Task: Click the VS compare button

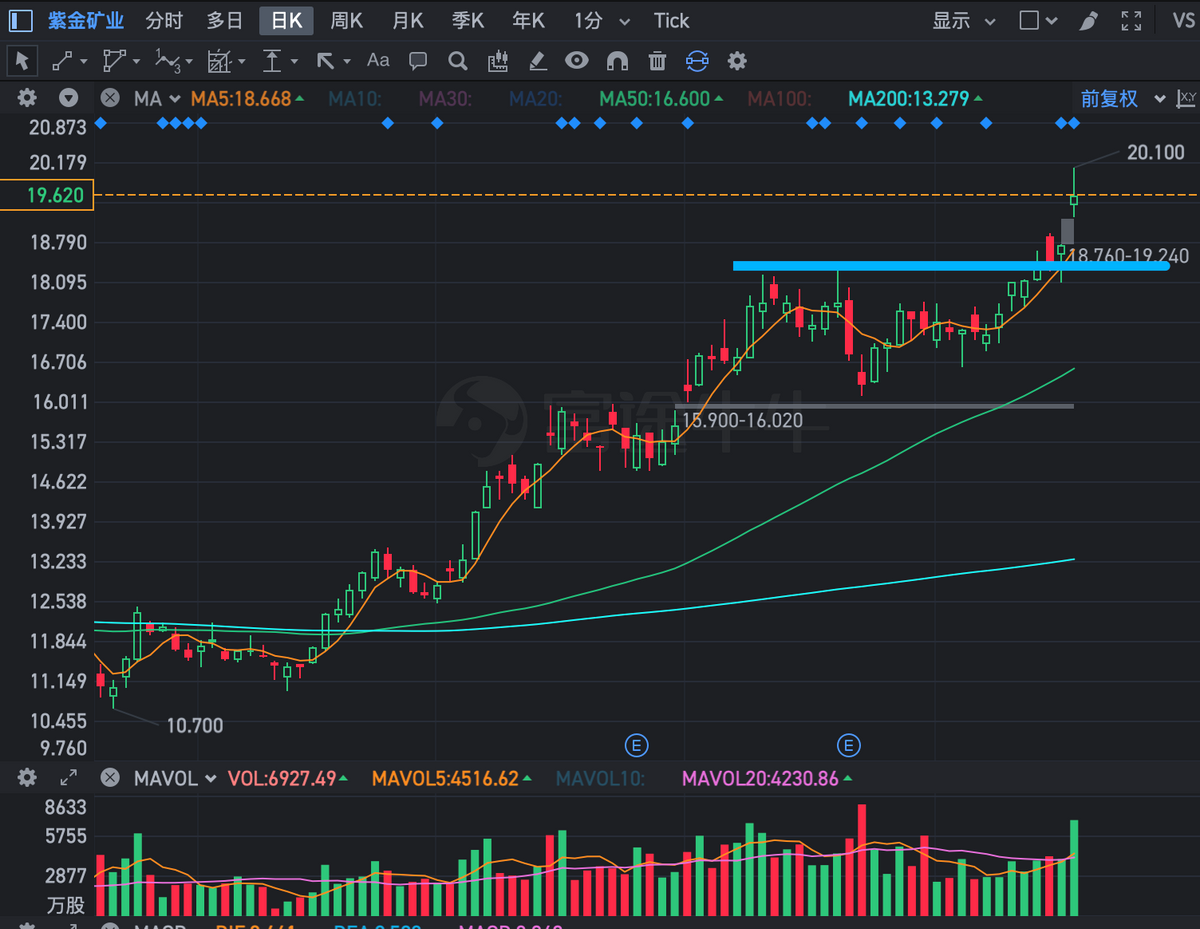Action: (x=1182, y=21)
